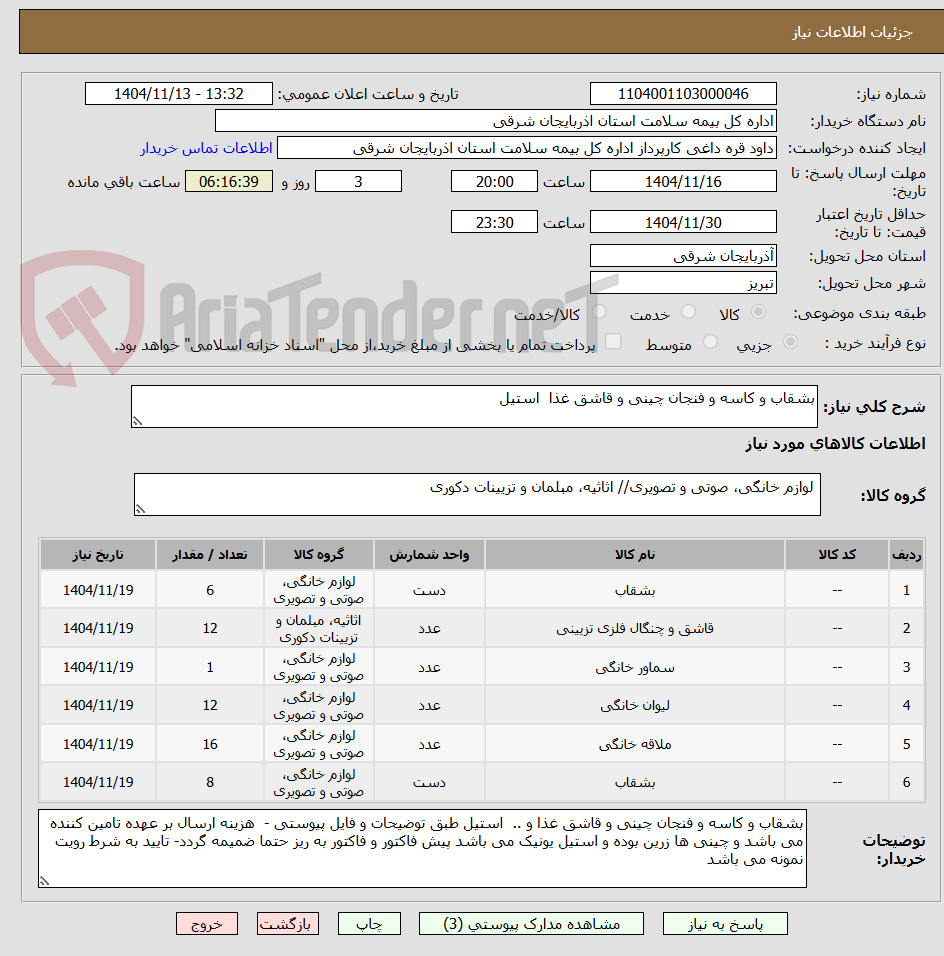
Task: Click quantity 6 in row 1
Action: pyautogui.click(x=210, y=590)
